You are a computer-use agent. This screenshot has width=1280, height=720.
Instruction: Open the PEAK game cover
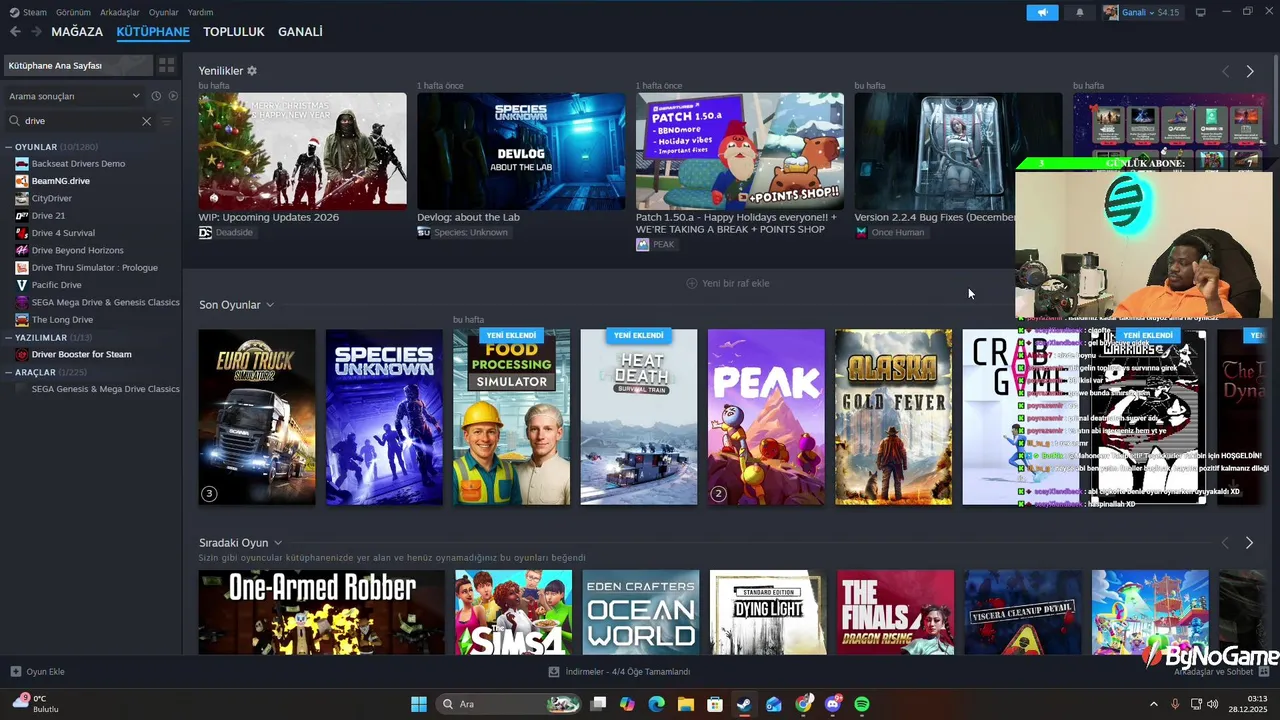[766, 417]
